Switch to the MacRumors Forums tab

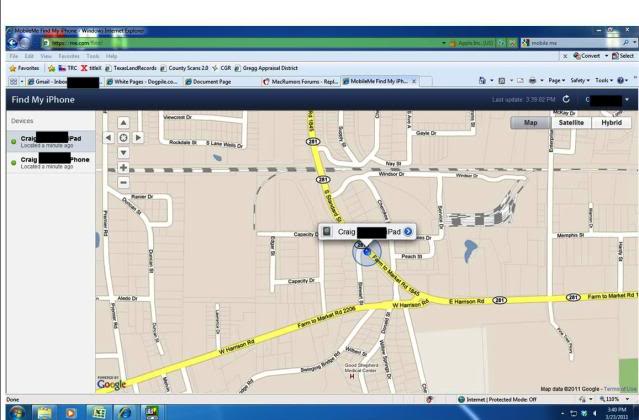(301, 82)
